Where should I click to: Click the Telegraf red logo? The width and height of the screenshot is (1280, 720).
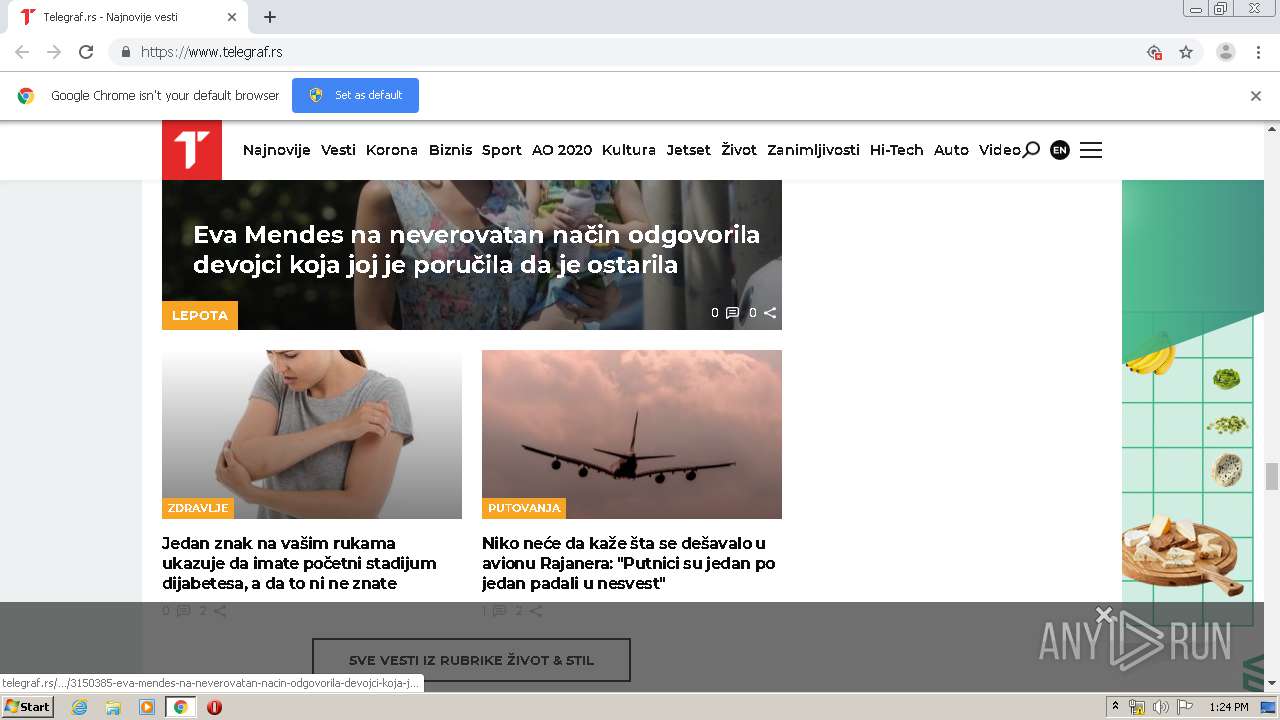click(x=192, y=150)
